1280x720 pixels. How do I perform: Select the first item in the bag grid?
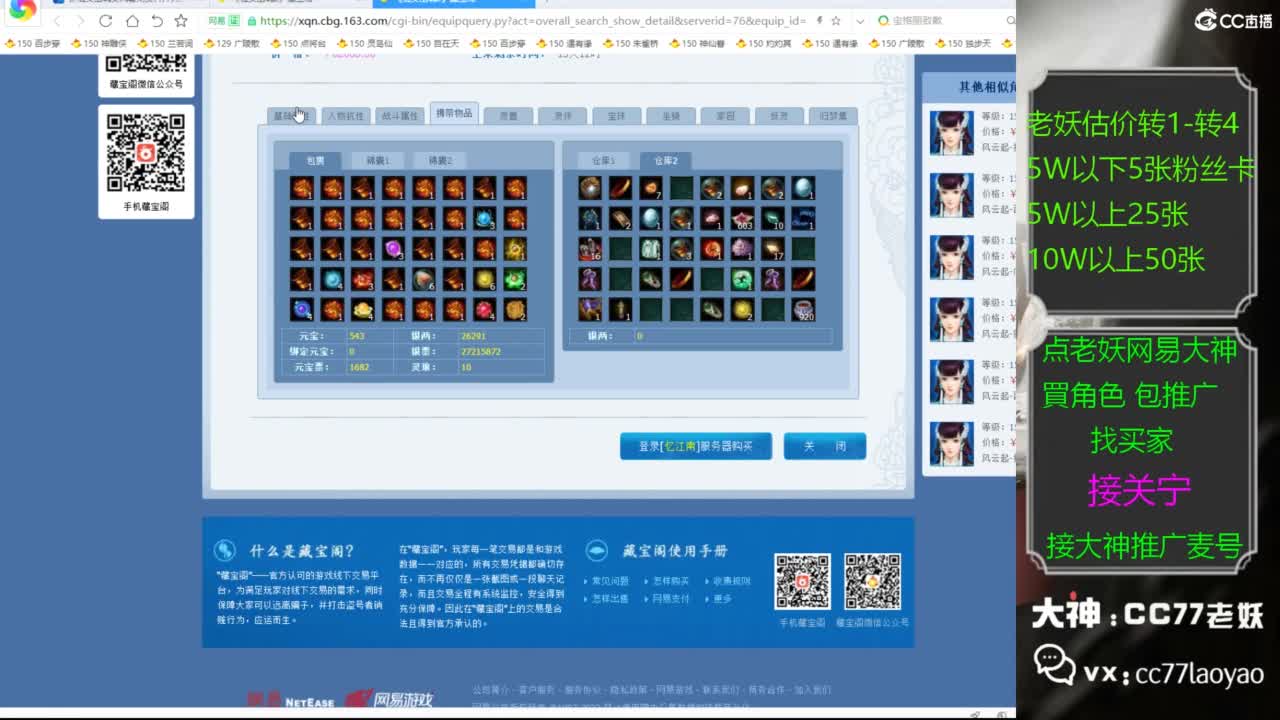302,188
